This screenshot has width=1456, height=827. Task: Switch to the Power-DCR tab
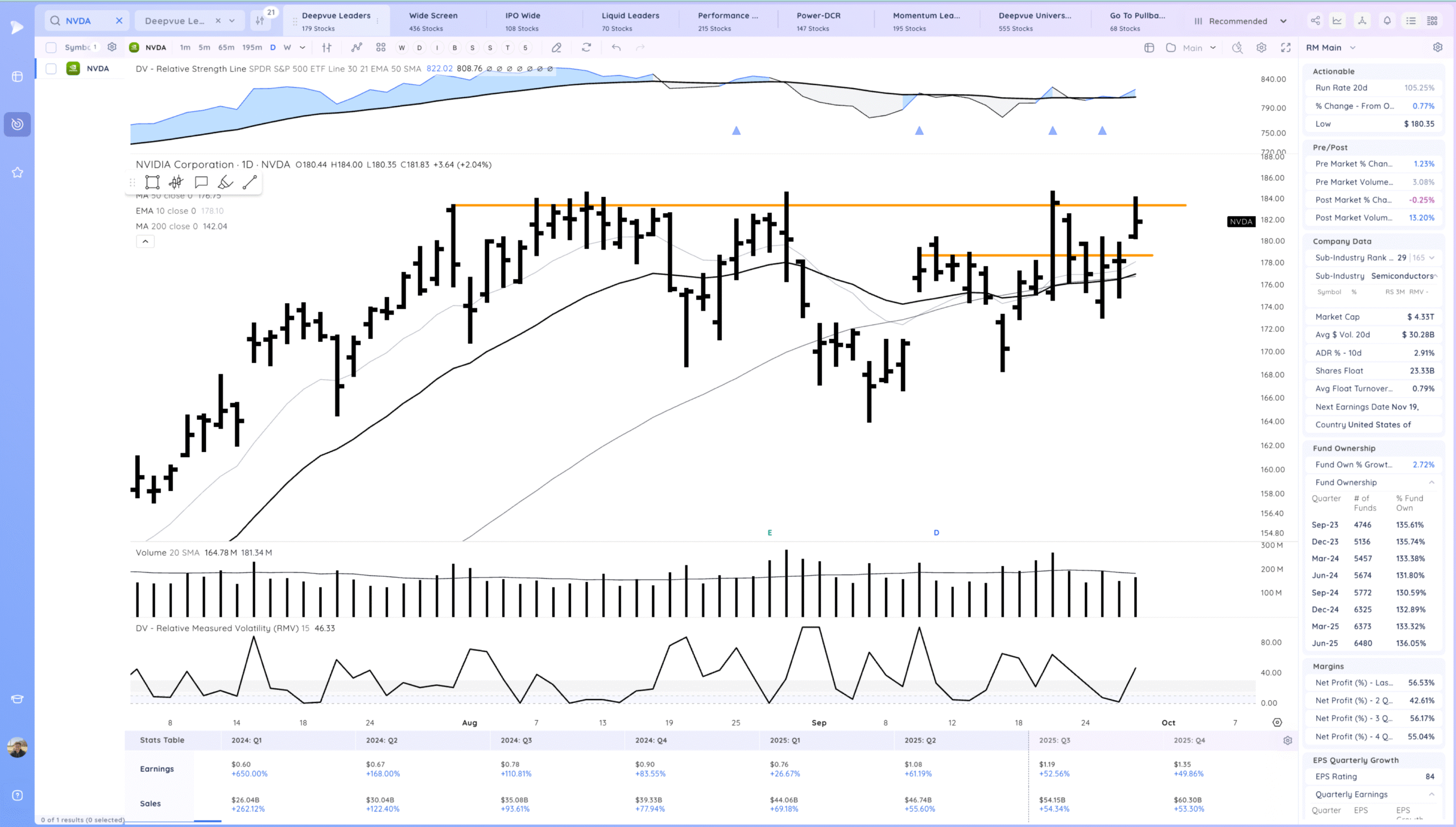point(818,21)
